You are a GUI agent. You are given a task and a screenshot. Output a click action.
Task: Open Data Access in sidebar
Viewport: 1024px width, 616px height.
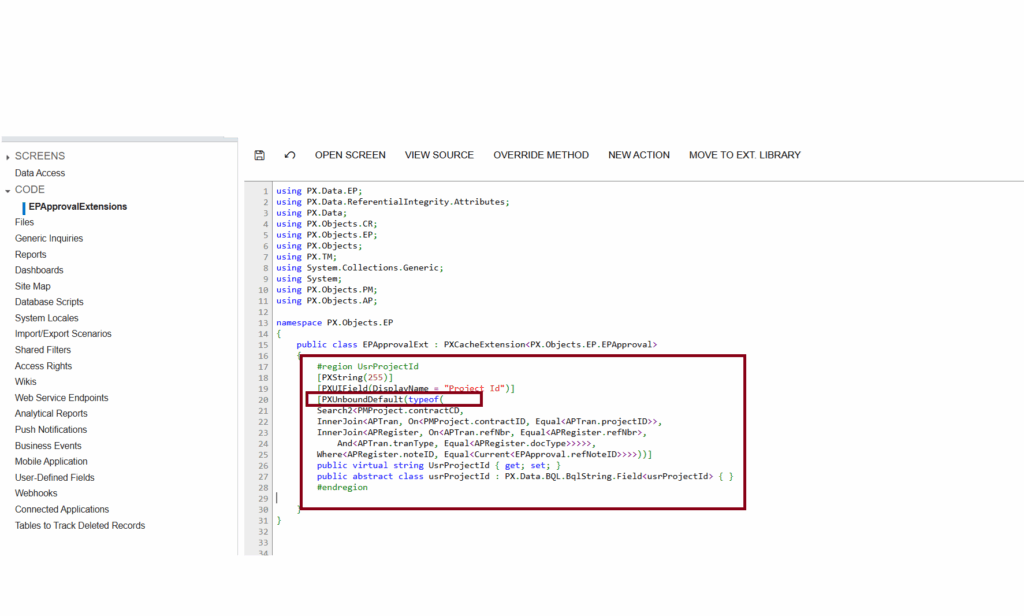click(40, 173)
